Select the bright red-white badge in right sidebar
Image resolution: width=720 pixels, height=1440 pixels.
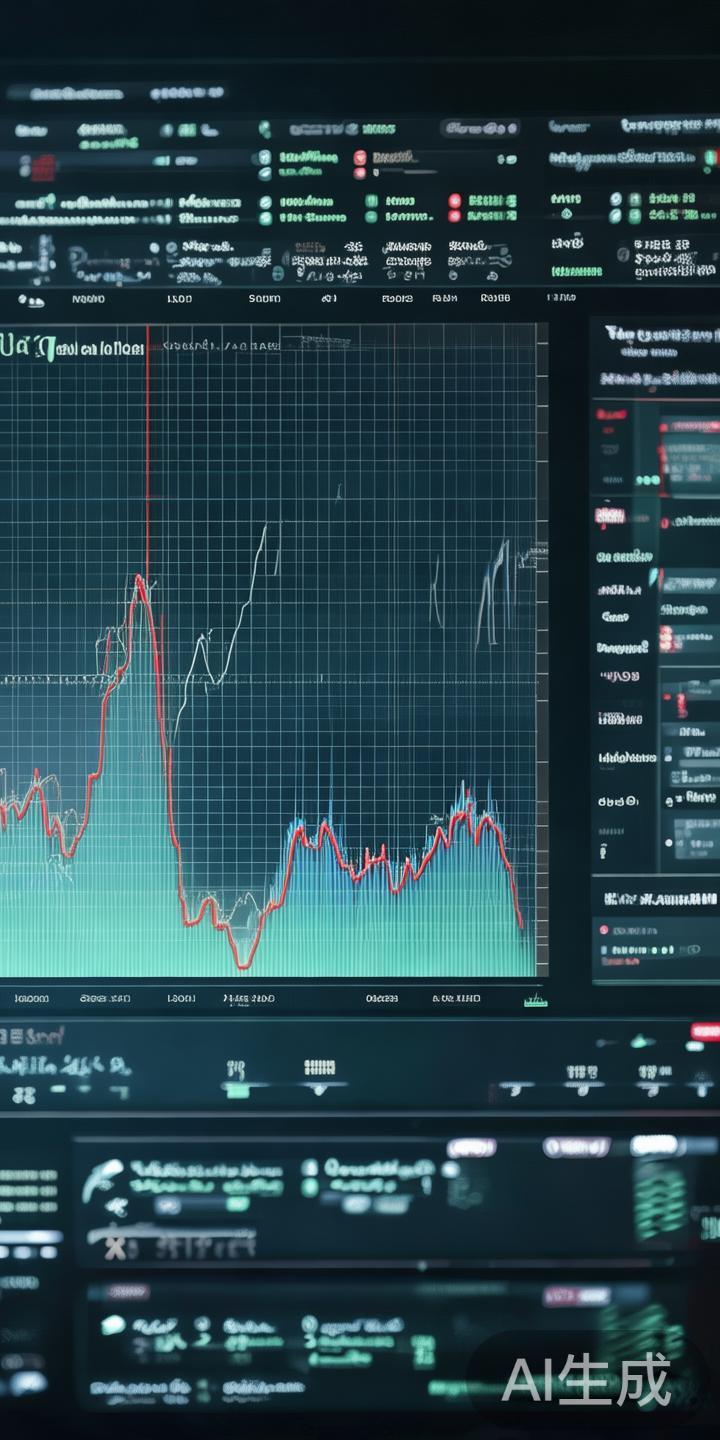coord(610,516)
